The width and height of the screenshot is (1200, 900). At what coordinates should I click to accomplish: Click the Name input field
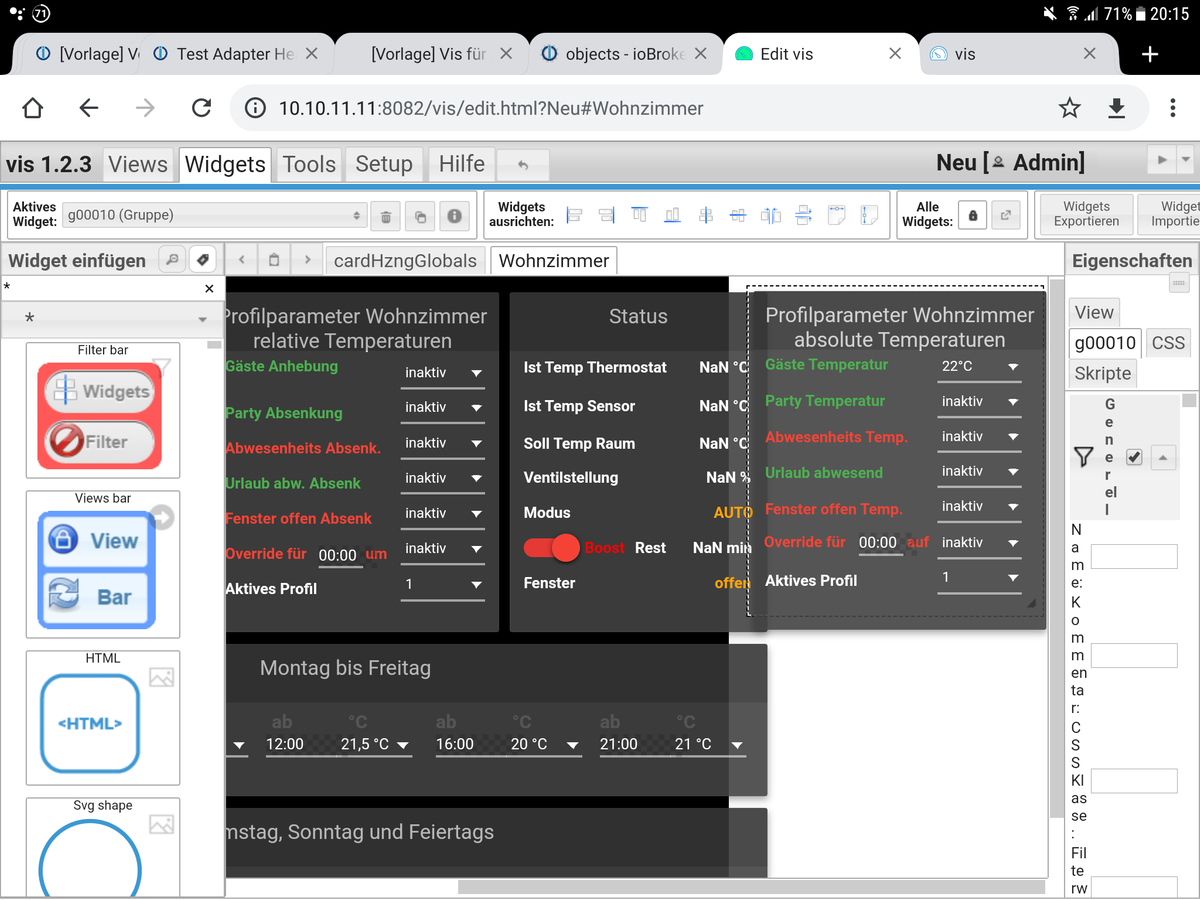[1134, 556]
